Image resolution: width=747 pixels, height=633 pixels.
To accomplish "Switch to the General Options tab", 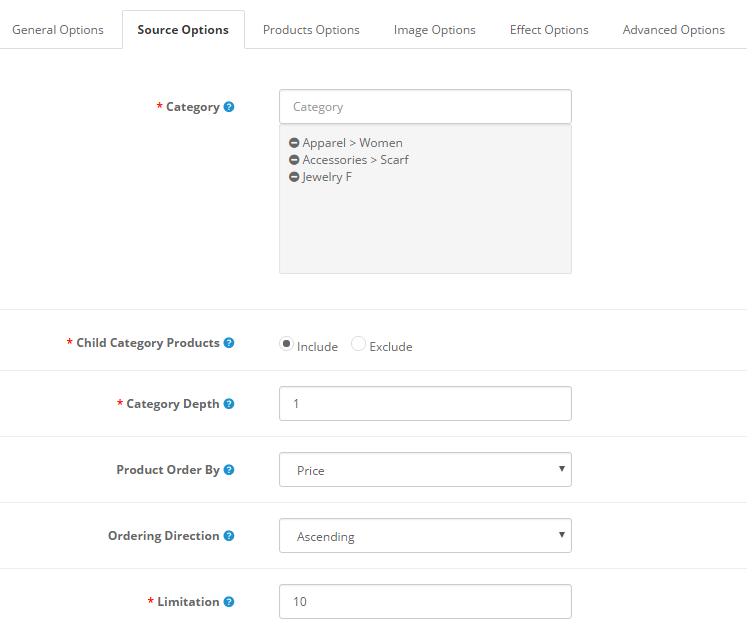I will (x=58, y=30).
